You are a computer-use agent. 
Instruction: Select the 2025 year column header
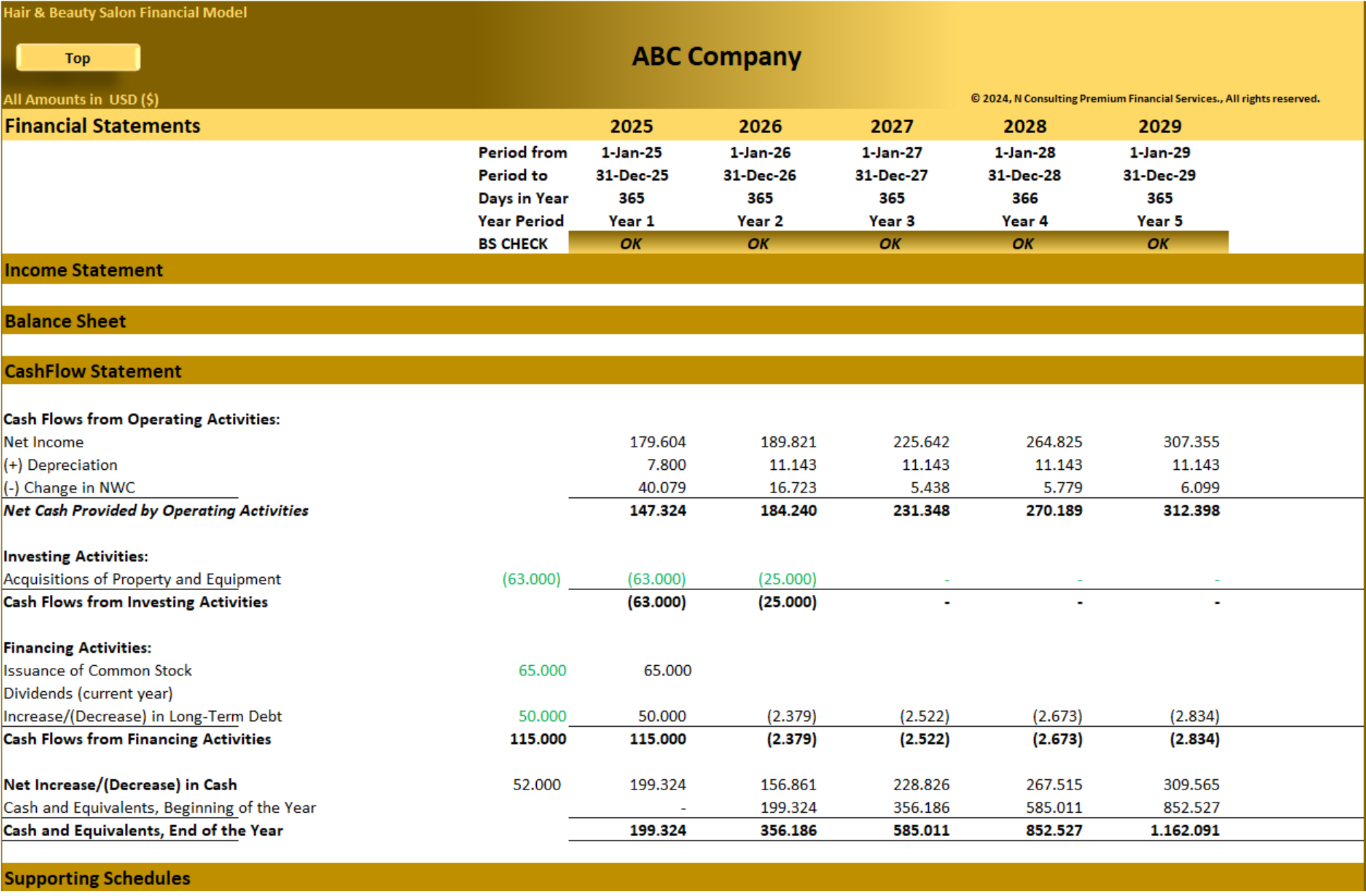pos(631,126)
